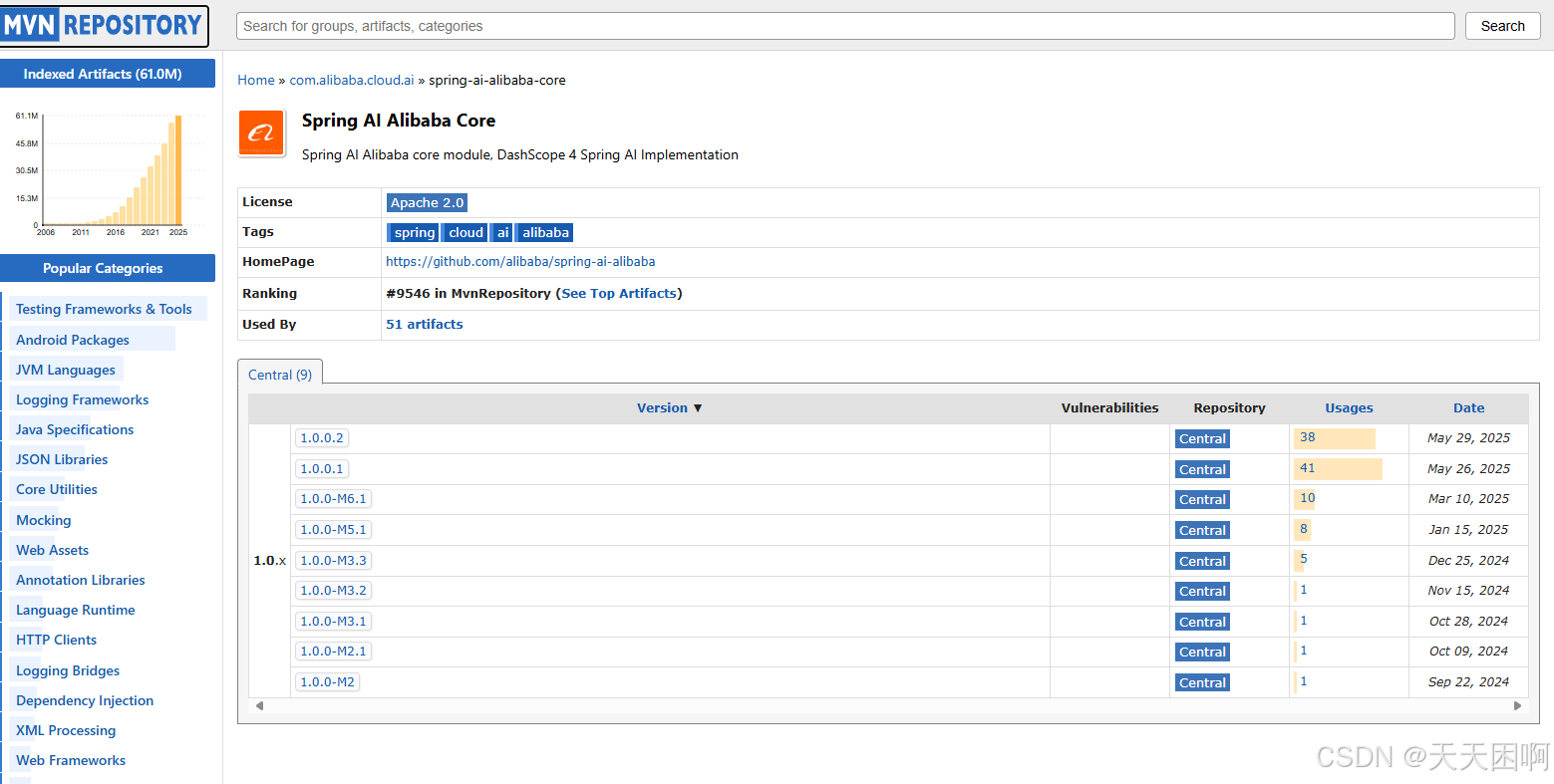Open the Home breadcrumb link
The image size is (1554, 784).
click(256, 81)
